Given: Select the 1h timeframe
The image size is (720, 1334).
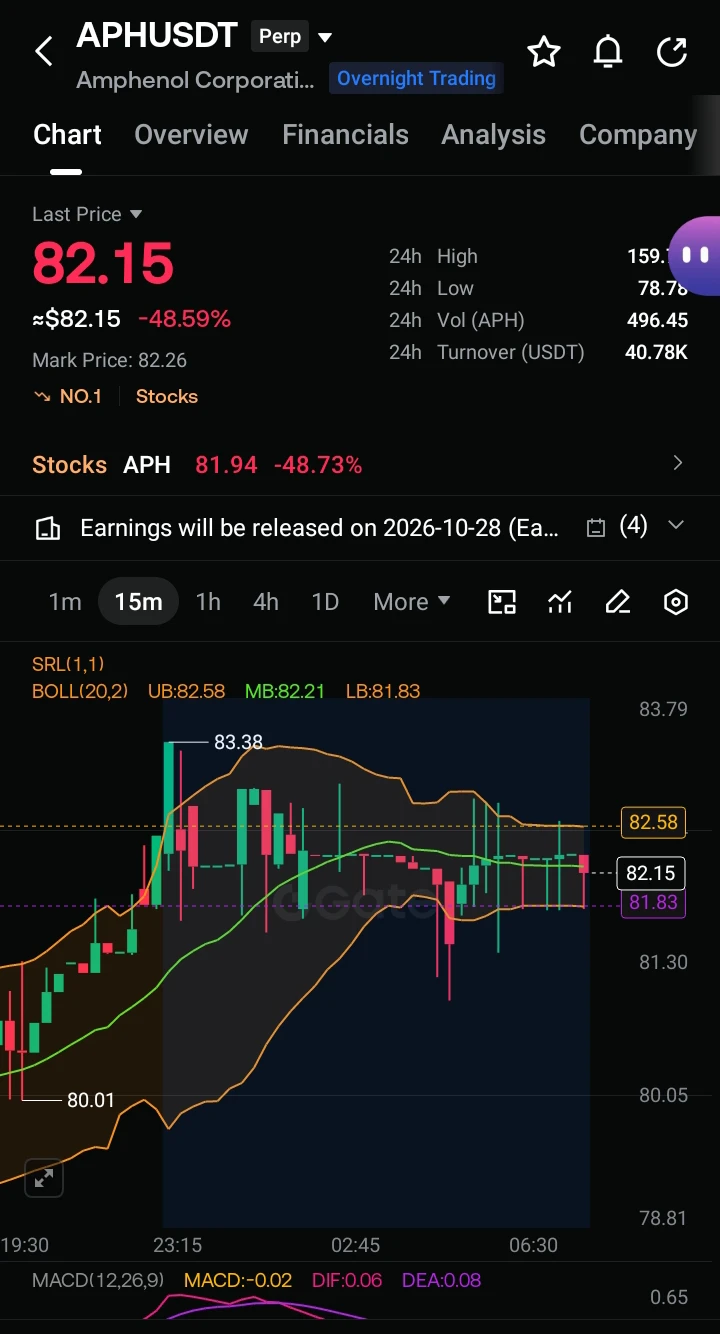Looking at the screenshot, I should 208,602.
